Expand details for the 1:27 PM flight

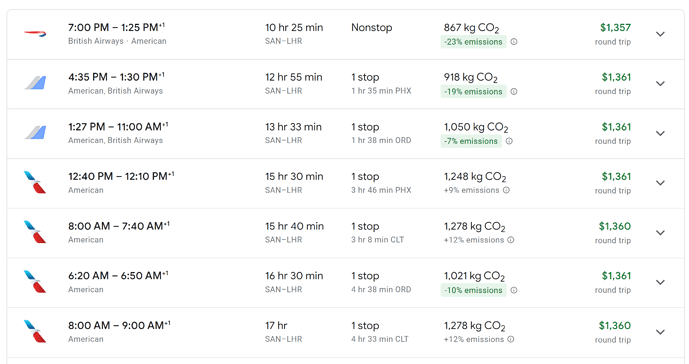point(660,133)
